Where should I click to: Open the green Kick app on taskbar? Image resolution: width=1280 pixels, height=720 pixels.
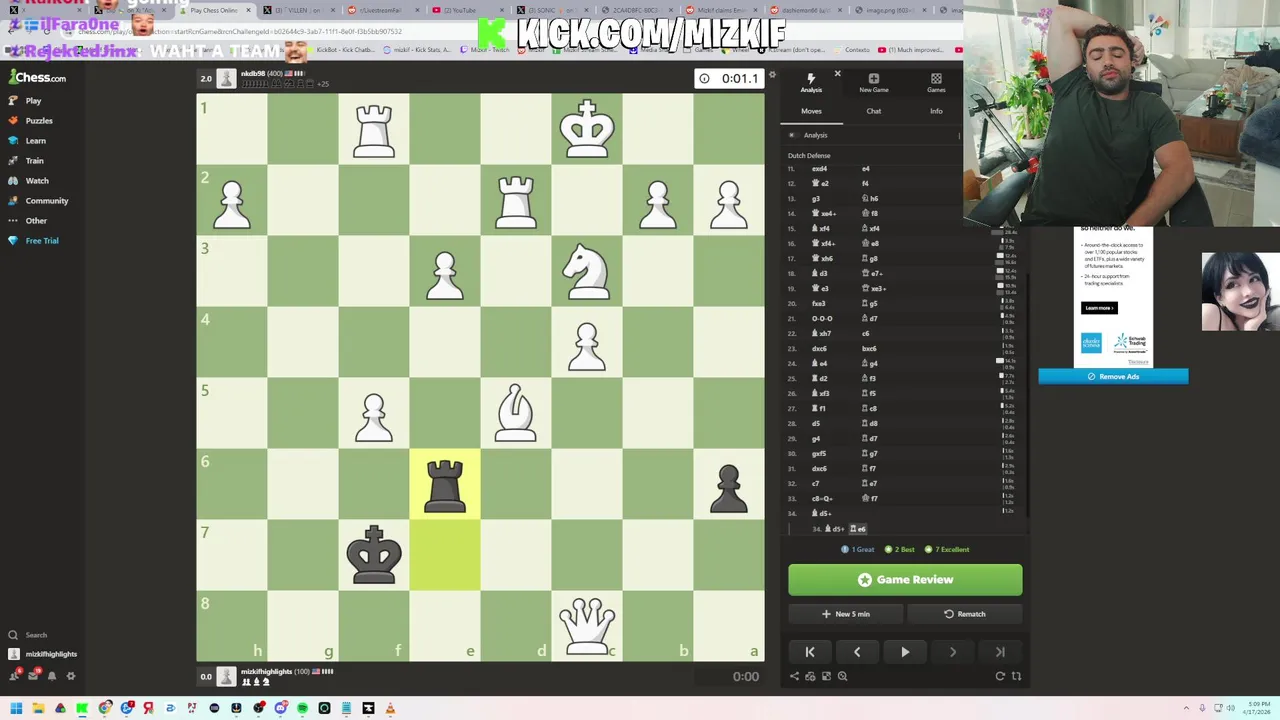point(82,708)
